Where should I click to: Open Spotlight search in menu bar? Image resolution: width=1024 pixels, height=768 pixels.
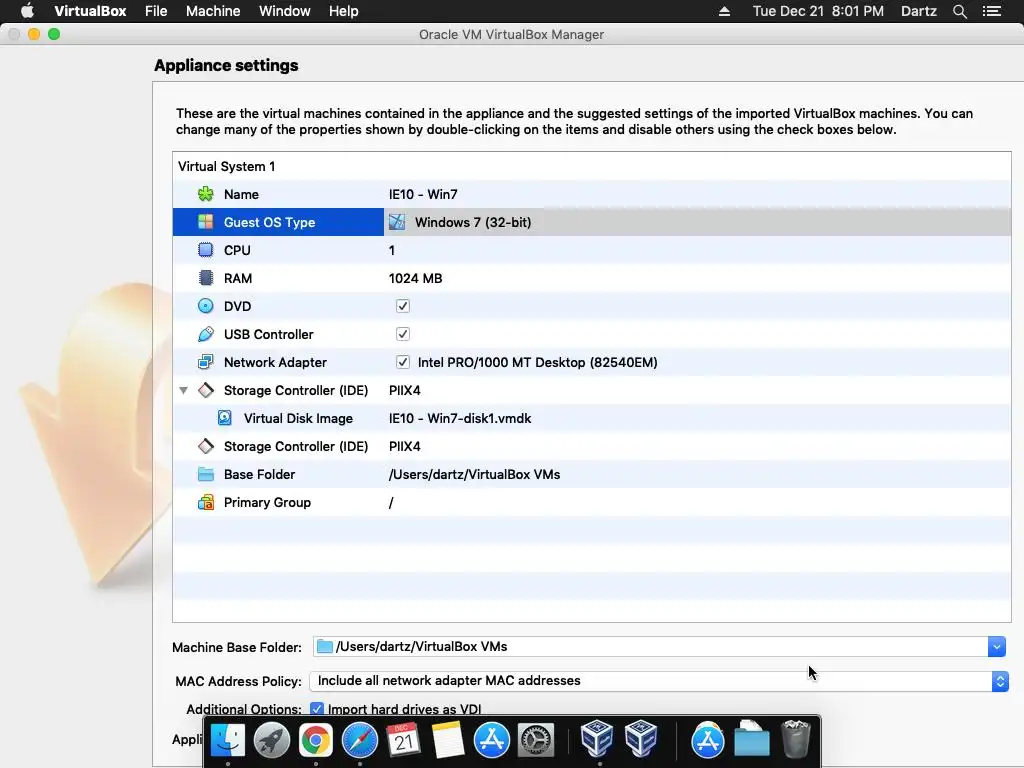(x=959, y=11)
